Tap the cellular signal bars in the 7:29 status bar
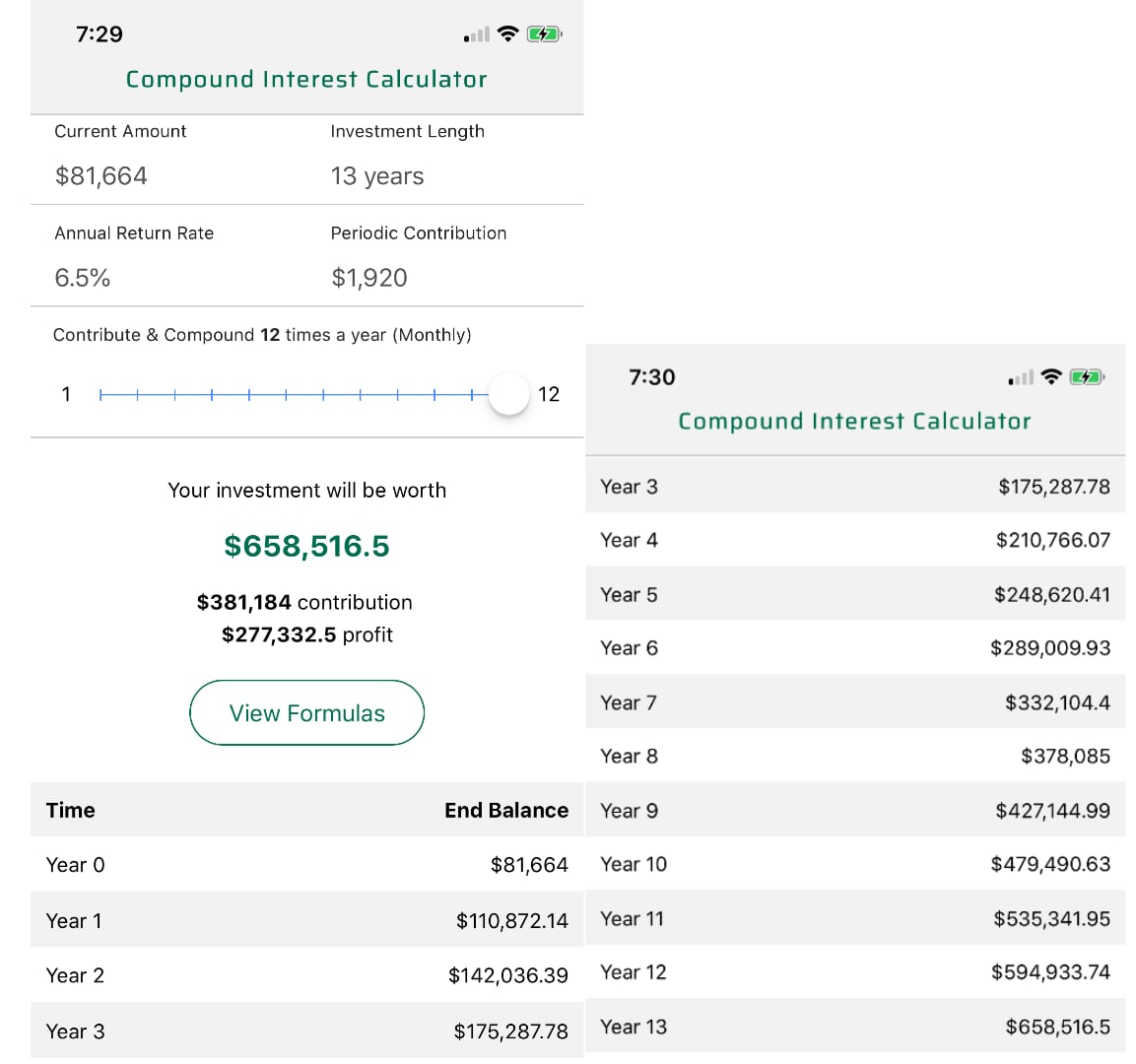Screen dimensions: 1136x1064 click(477, 35)
